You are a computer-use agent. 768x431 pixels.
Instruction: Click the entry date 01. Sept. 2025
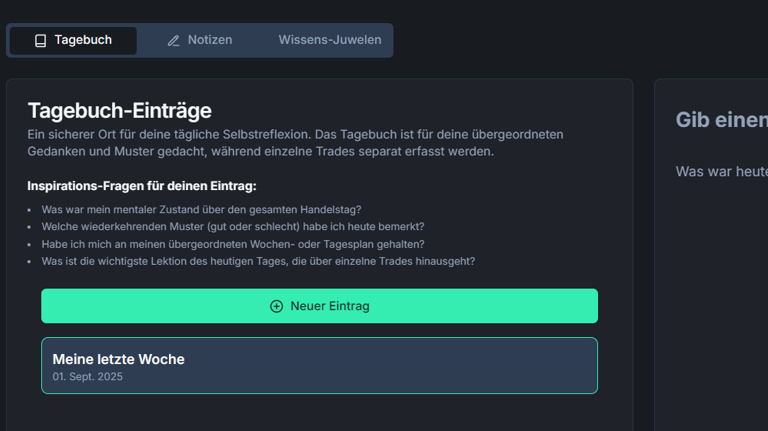coord(87,377)
